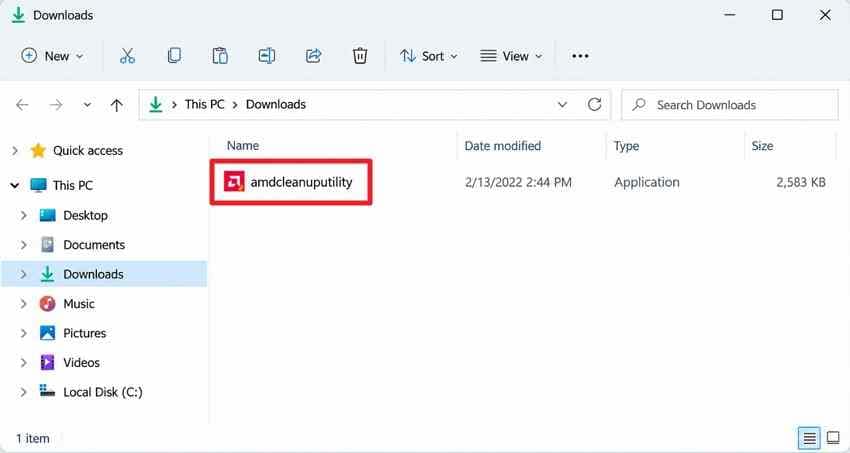Select Quick access in navigation pane

coord(88,151)
